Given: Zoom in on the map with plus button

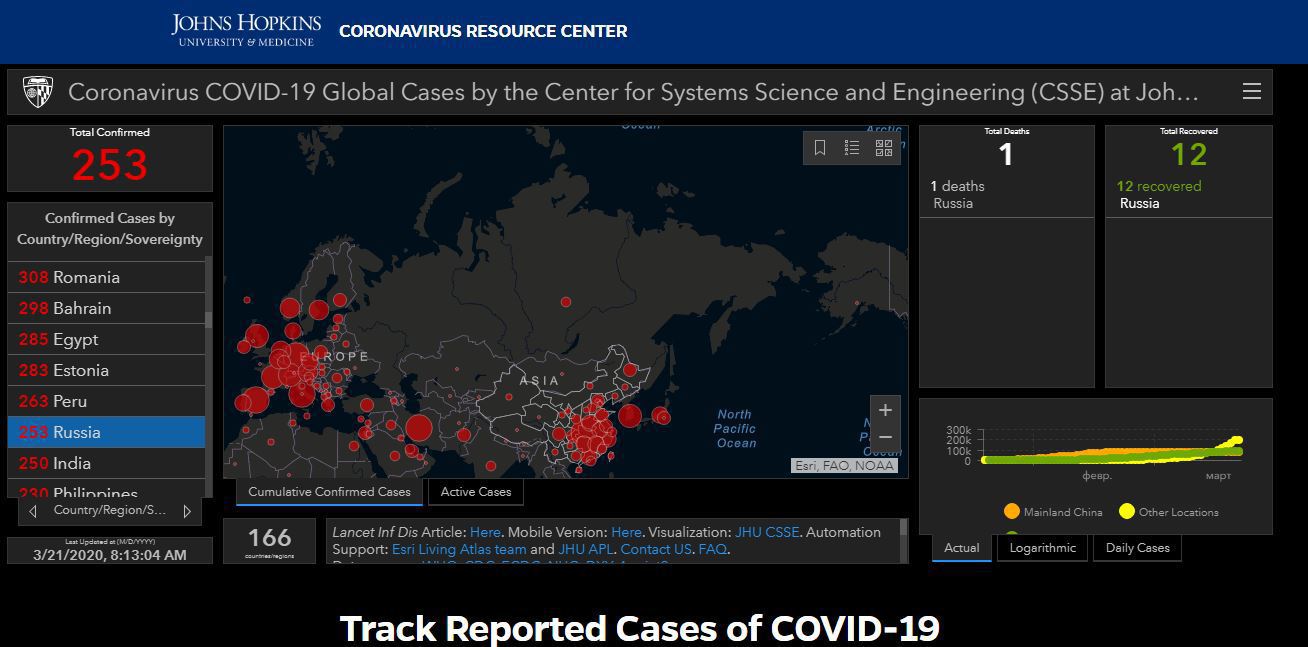Looking at the screenshot, I should click(885, 410).
